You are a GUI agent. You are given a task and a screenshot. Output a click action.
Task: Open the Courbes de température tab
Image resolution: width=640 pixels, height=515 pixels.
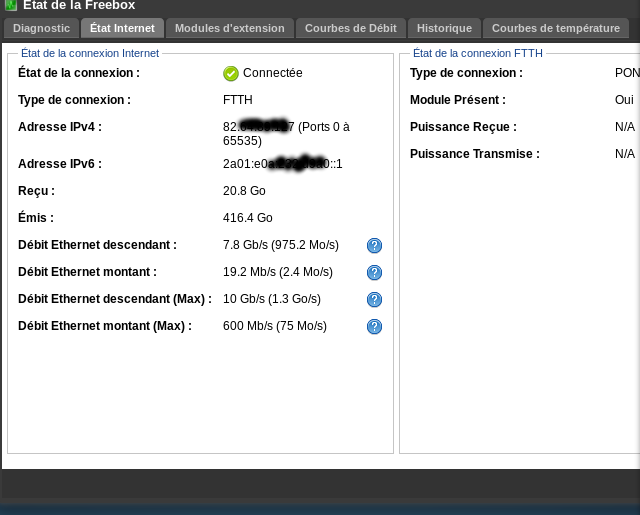(556, 28)
